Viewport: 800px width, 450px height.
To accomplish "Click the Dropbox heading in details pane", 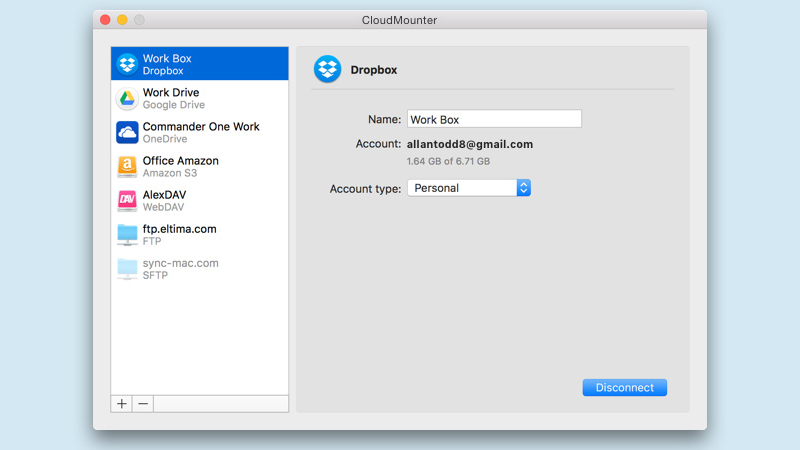I will [x=373, y=70].
